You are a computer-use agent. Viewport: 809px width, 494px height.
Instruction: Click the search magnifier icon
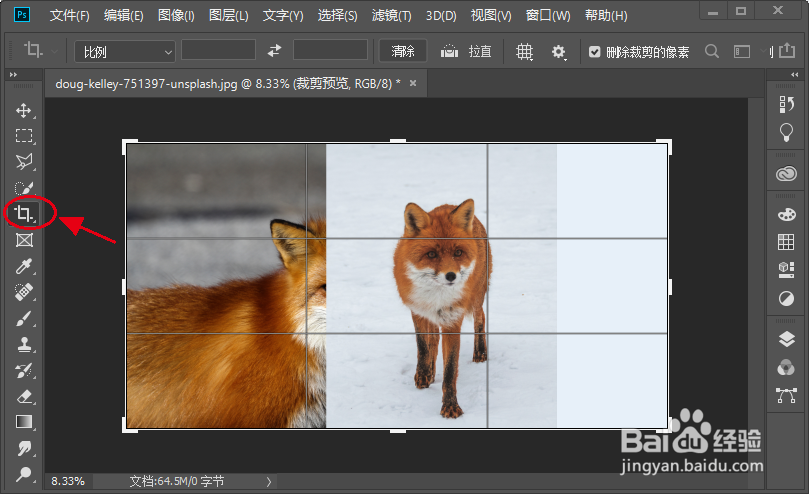tap(712, 51)
